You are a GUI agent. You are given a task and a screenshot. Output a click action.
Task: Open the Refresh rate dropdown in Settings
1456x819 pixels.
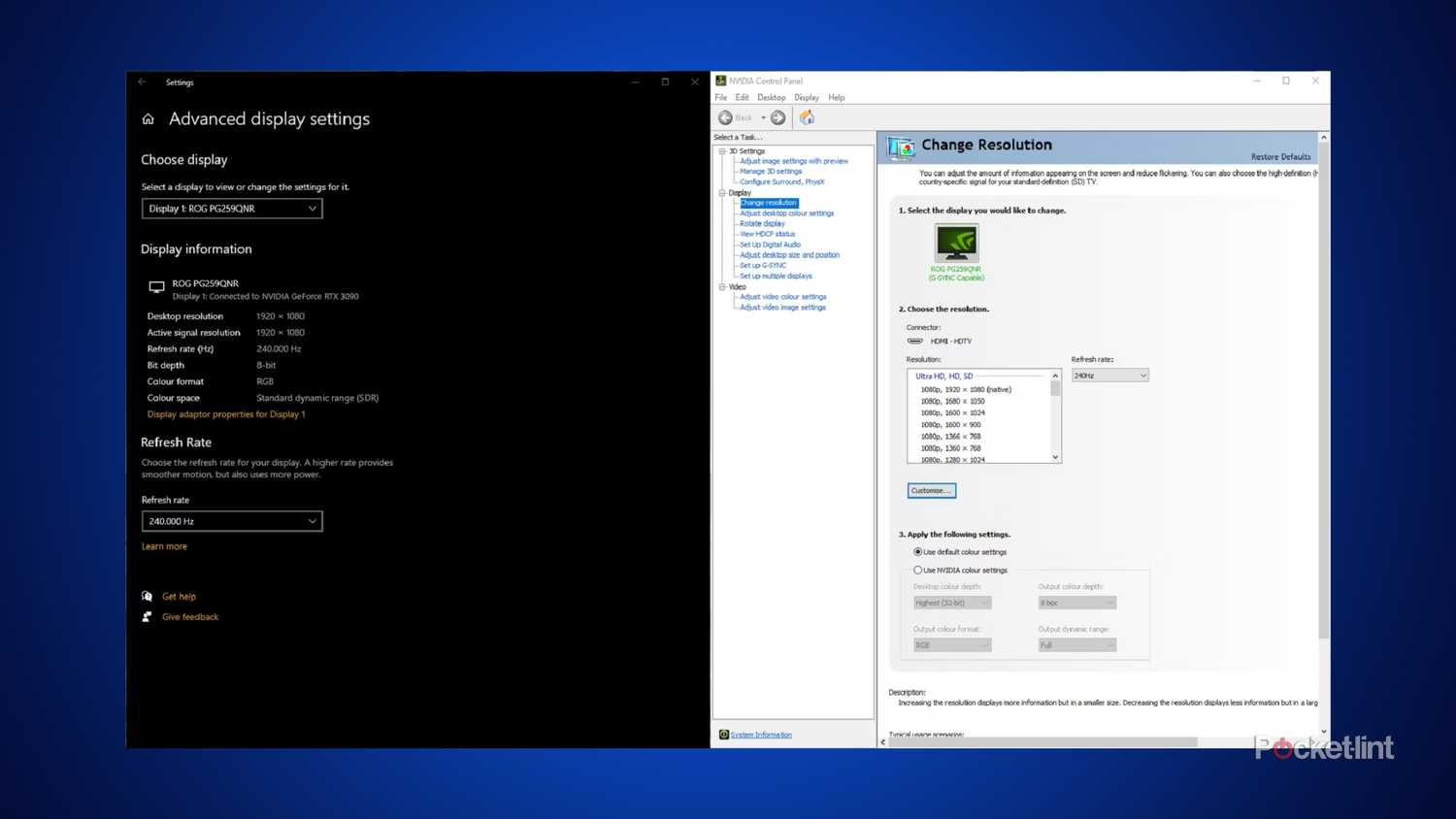tap(231, 521)
